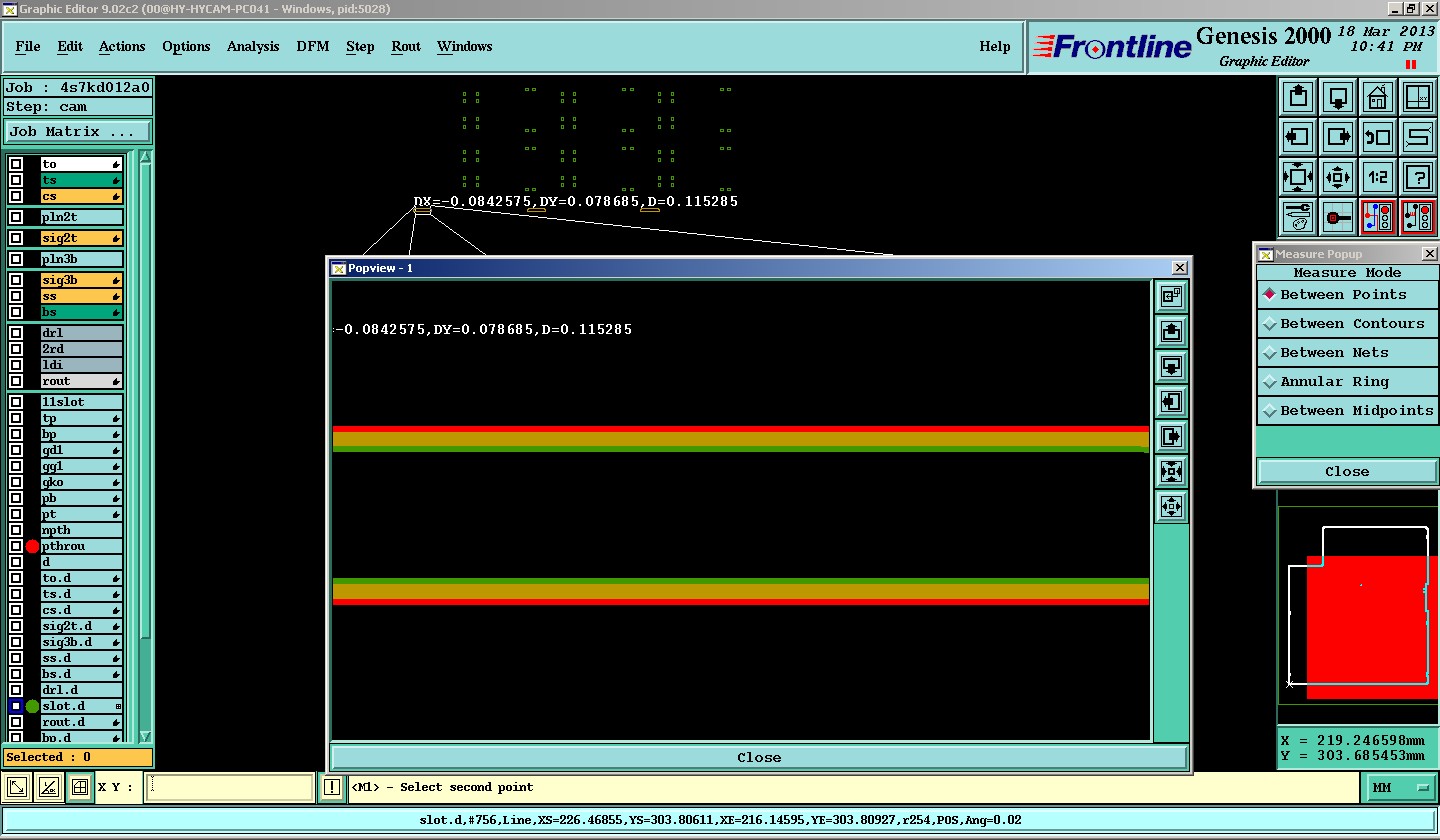Click the home view icon
The width and height of the screenshot is (1440, 840).
pyautogui.click(x=1378, y=97)
